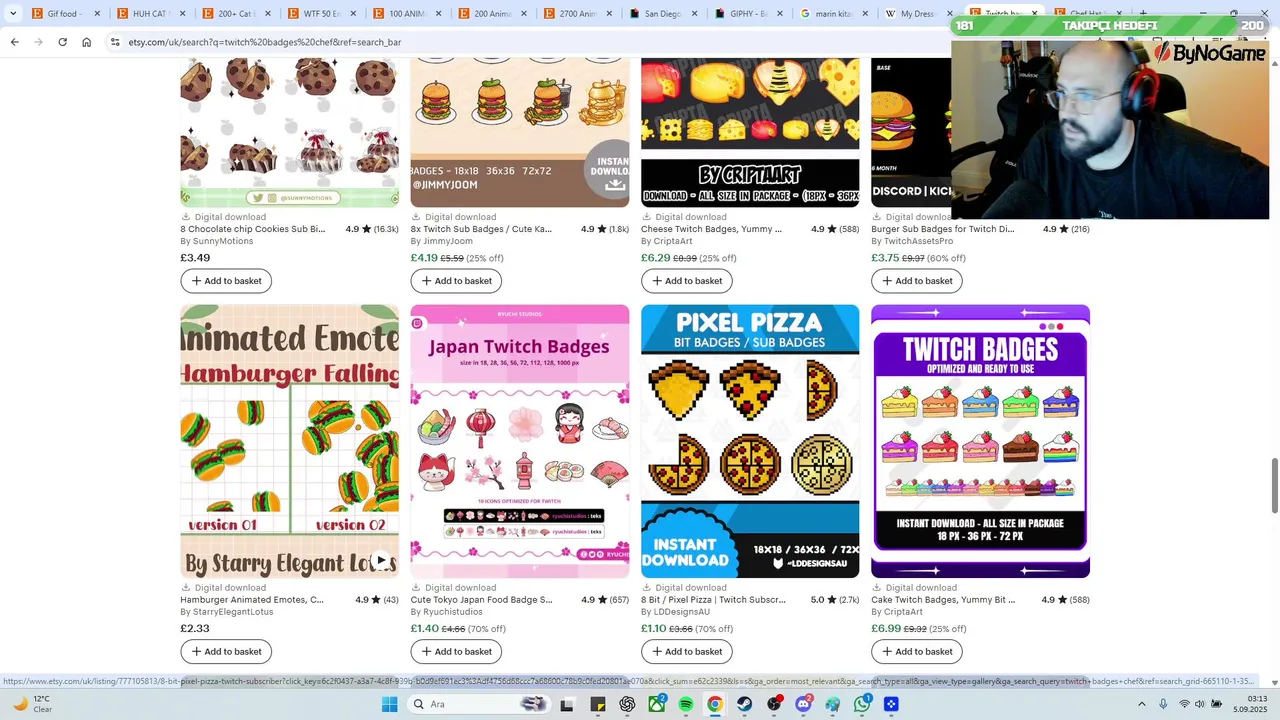Viewport: 1280px width, 720px height.
Task: Open 'Burger Sub Badges for Twitch Di...' title
Action: pos(942,229)
